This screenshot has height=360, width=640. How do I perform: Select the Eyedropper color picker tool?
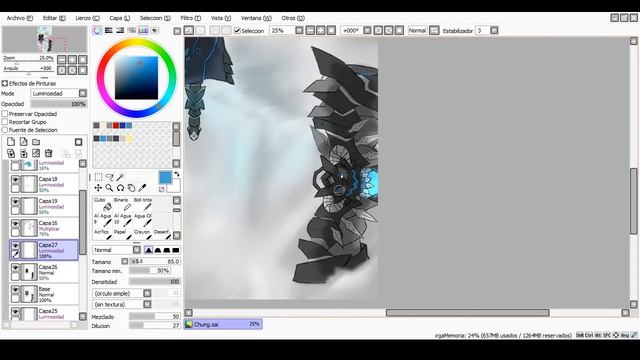(x=142, y=188)
